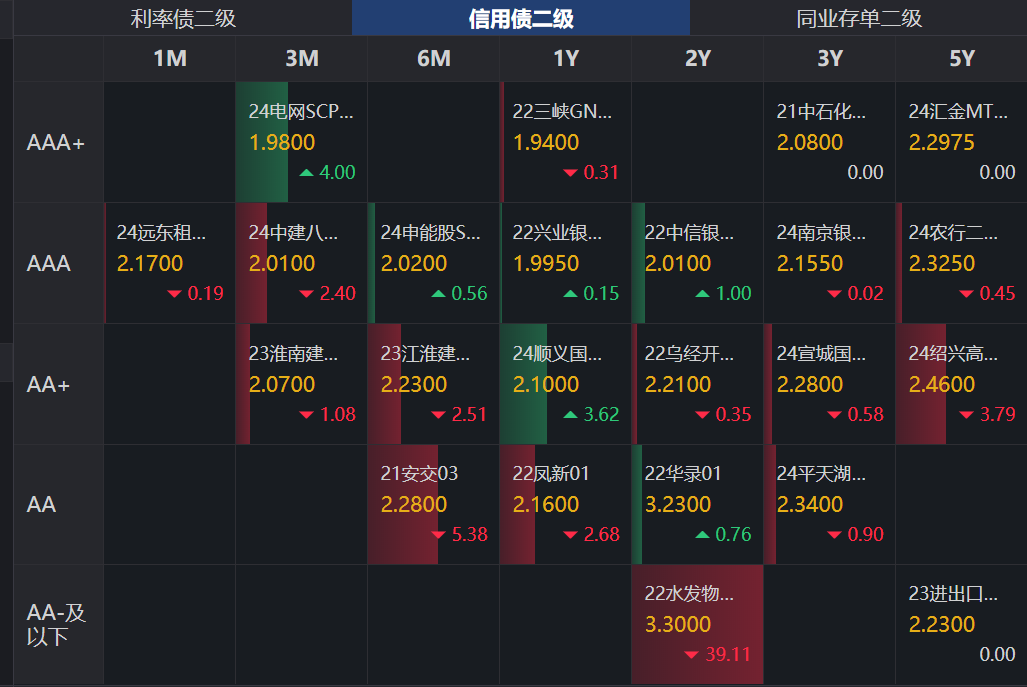Image resolution: width=1027 pixels, height=687 pixels.
Task: Select the active 信用债二级 tab
Action: [x=520, y=18]
